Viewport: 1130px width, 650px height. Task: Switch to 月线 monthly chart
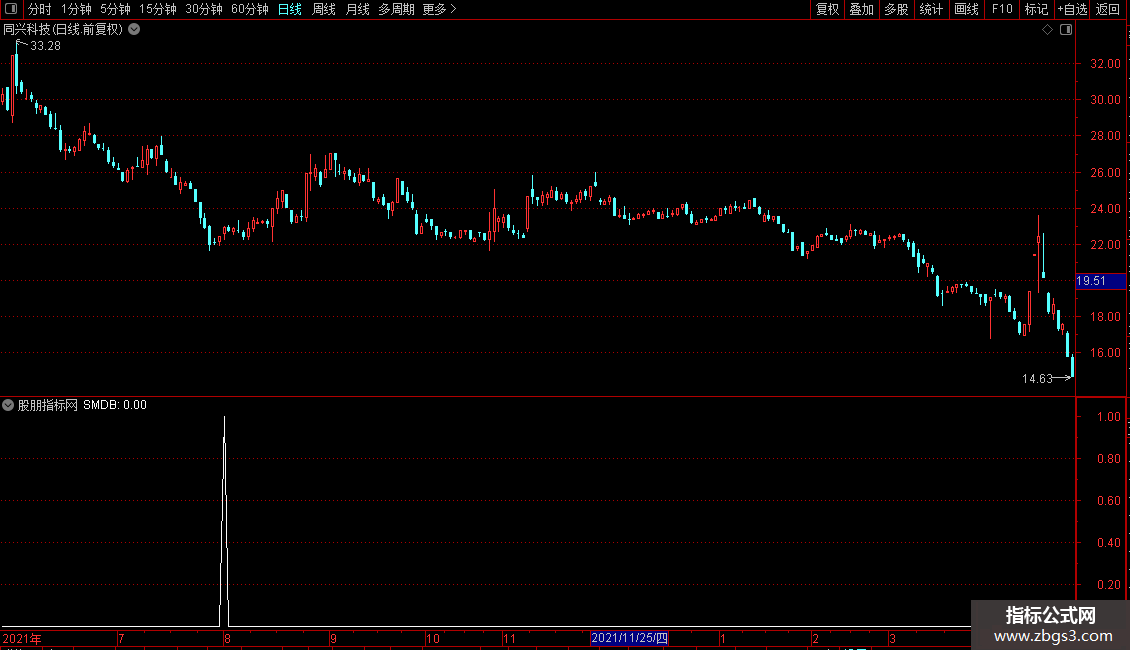tap(357, 9)
